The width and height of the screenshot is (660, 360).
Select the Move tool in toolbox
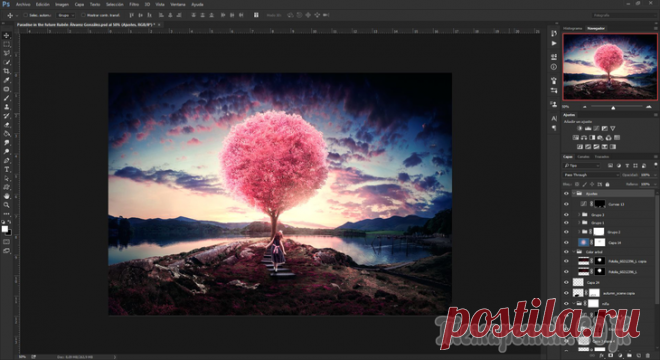[x=6, y=35]
